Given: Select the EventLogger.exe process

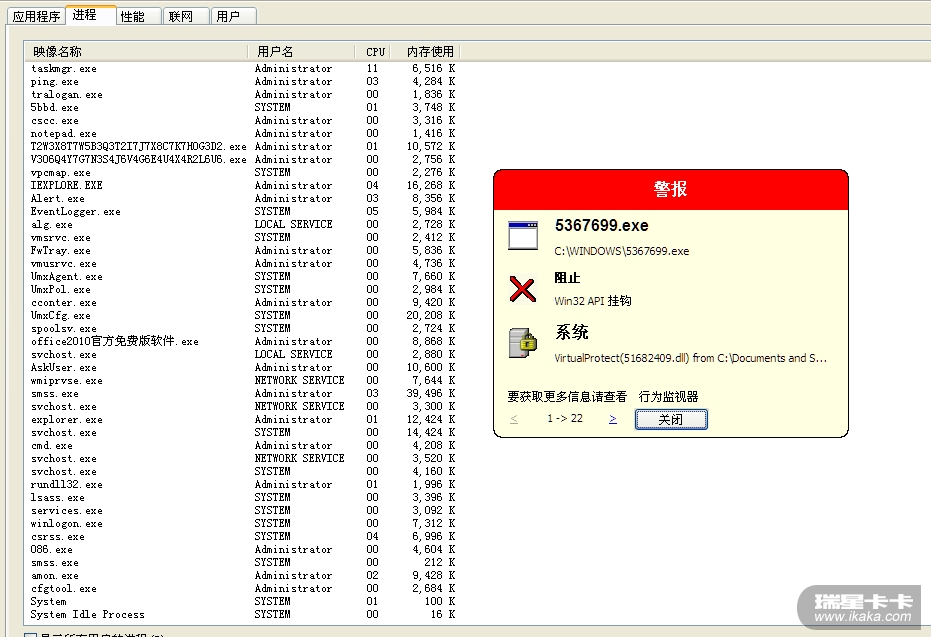Looking at the screenshot, I should click(x=242, y=211).
